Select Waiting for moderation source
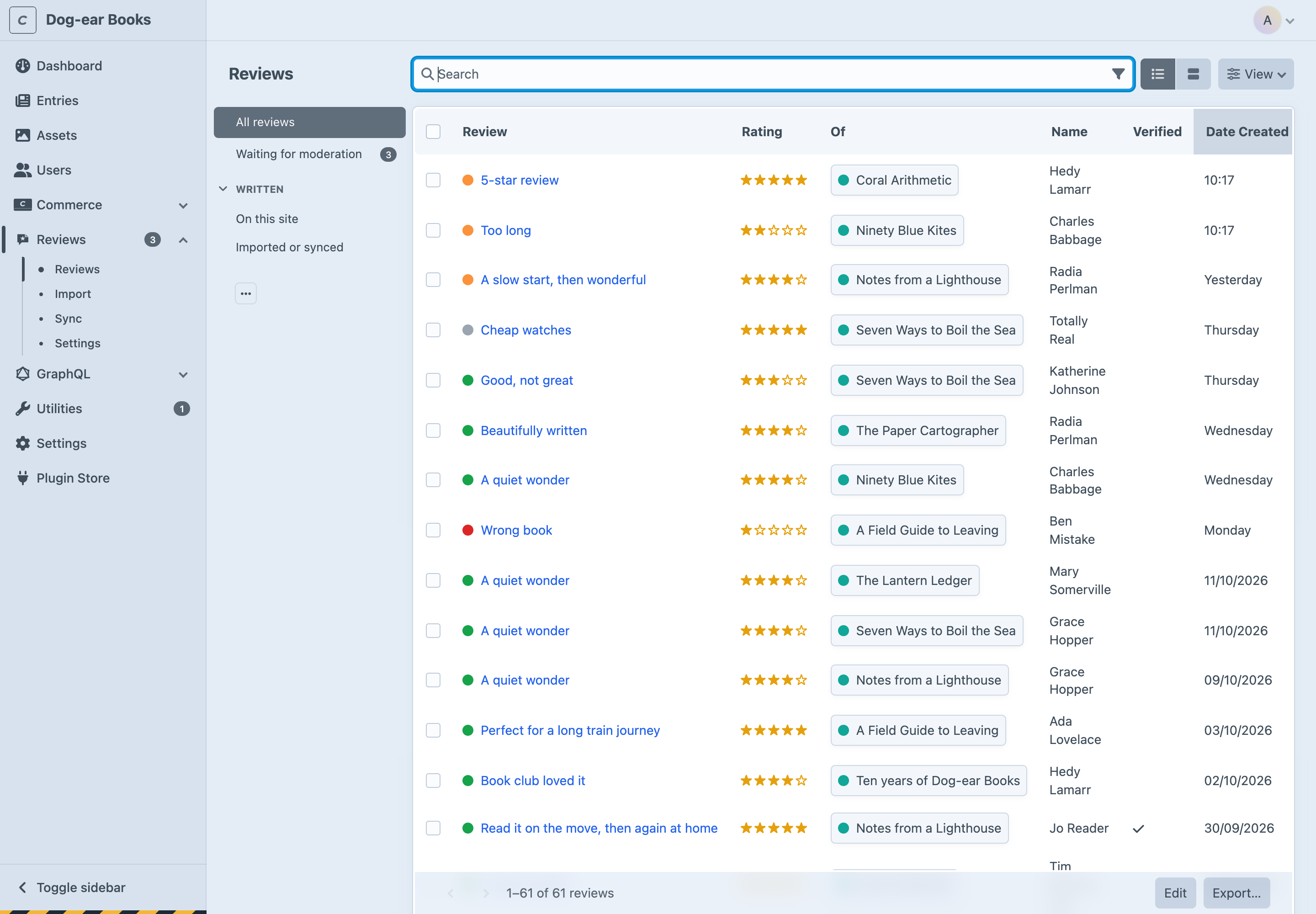The image size is (1316, 914). [310, 154]
